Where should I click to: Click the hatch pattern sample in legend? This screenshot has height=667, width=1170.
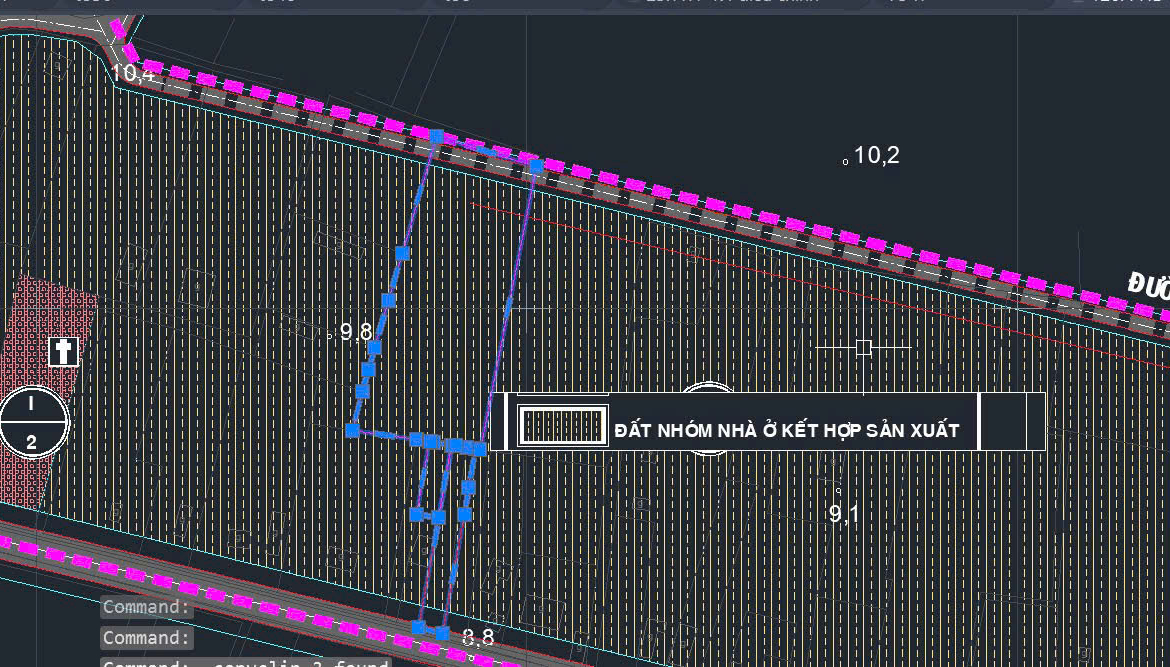point(563,426)
